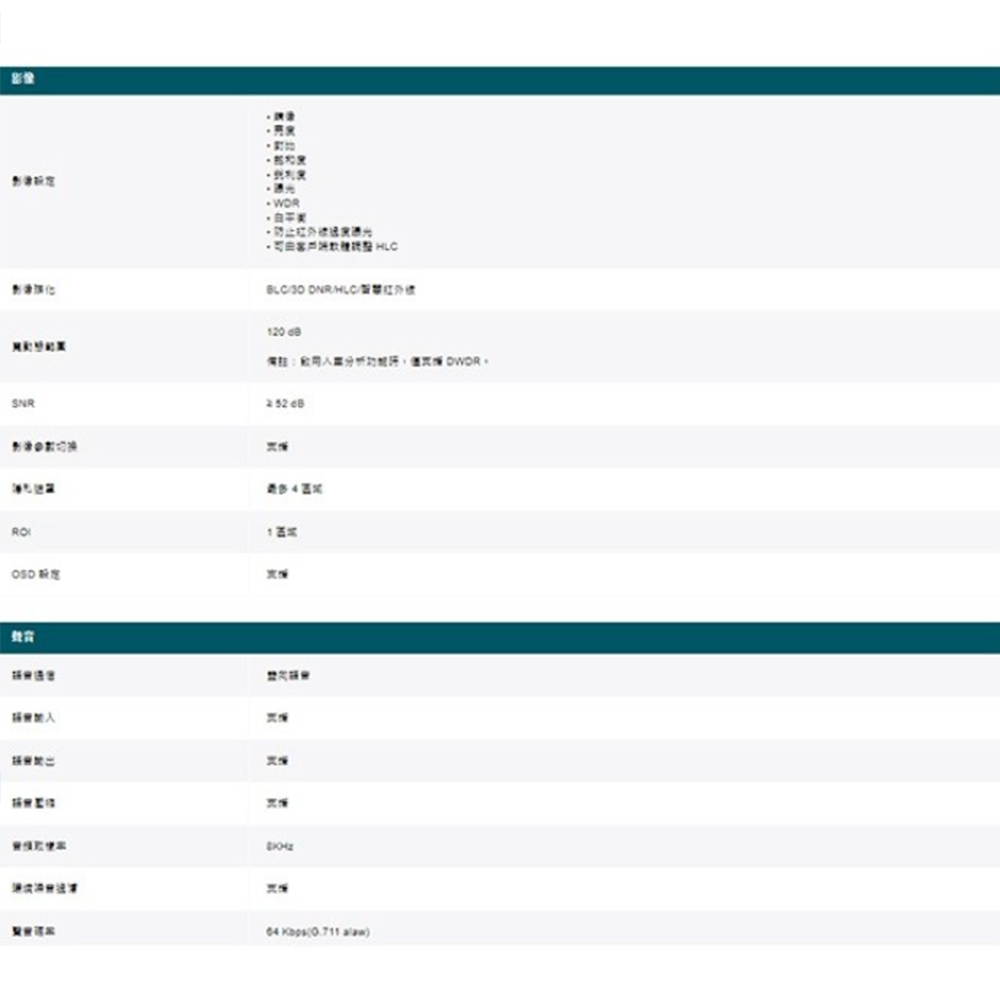Click the 聲音 section header bar
This screenshot has width=1000, height=1000.
(x=500, y=637)
